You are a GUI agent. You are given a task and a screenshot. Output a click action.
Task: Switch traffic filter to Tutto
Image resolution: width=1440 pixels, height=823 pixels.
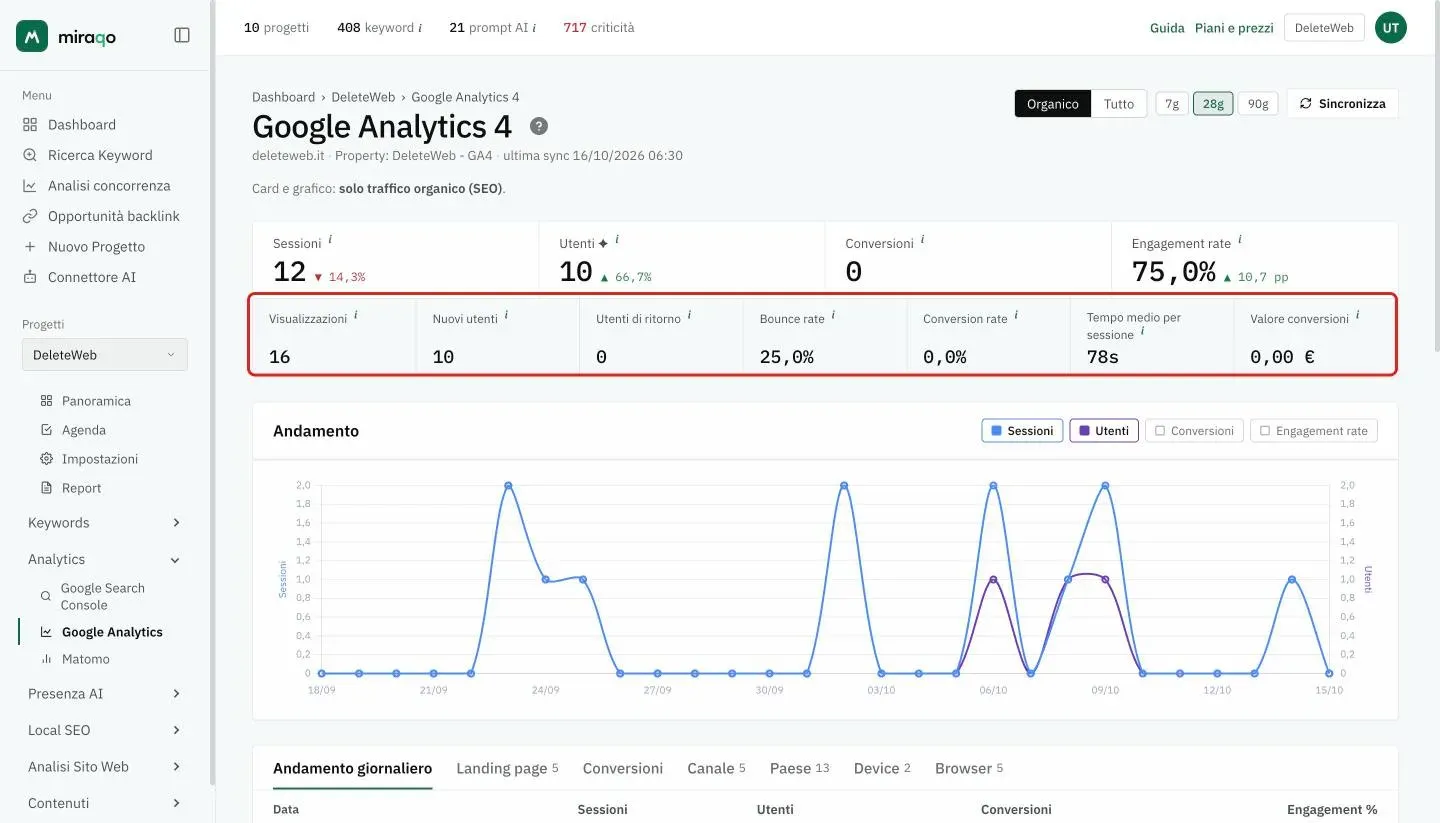click(x=1119, y=104)
